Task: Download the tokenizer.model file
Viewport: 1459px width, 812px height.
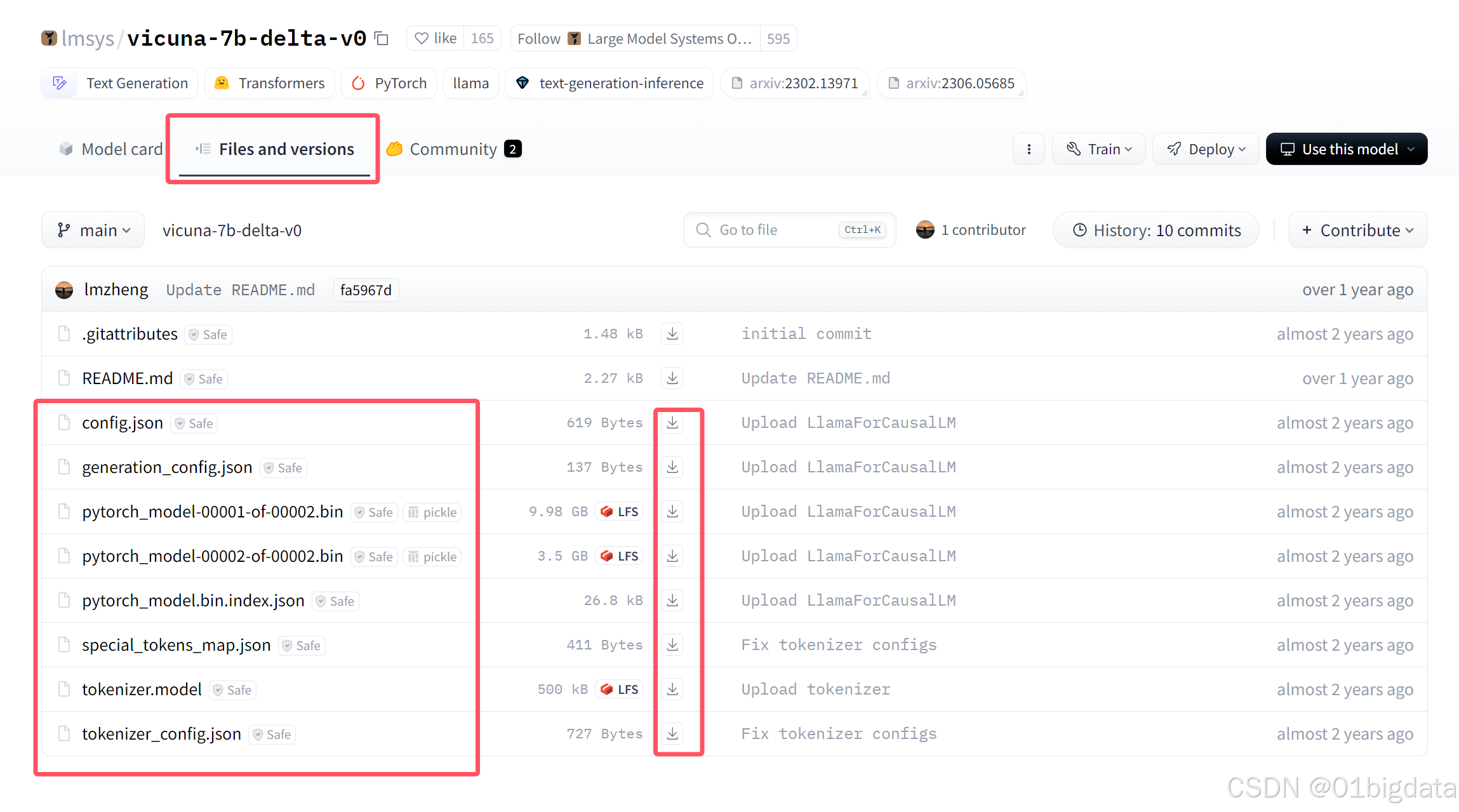Action: click(x=671, y=689)
